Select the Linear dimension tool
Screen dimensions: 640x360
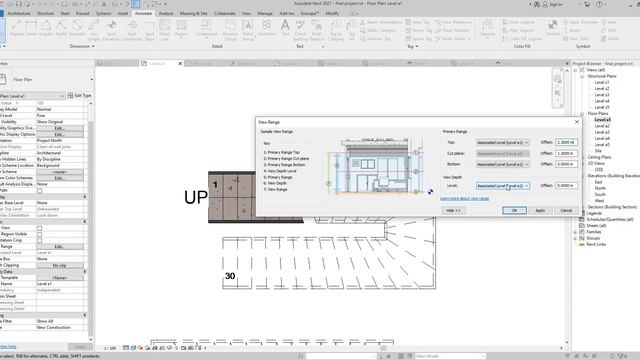(x=31, y=29)
